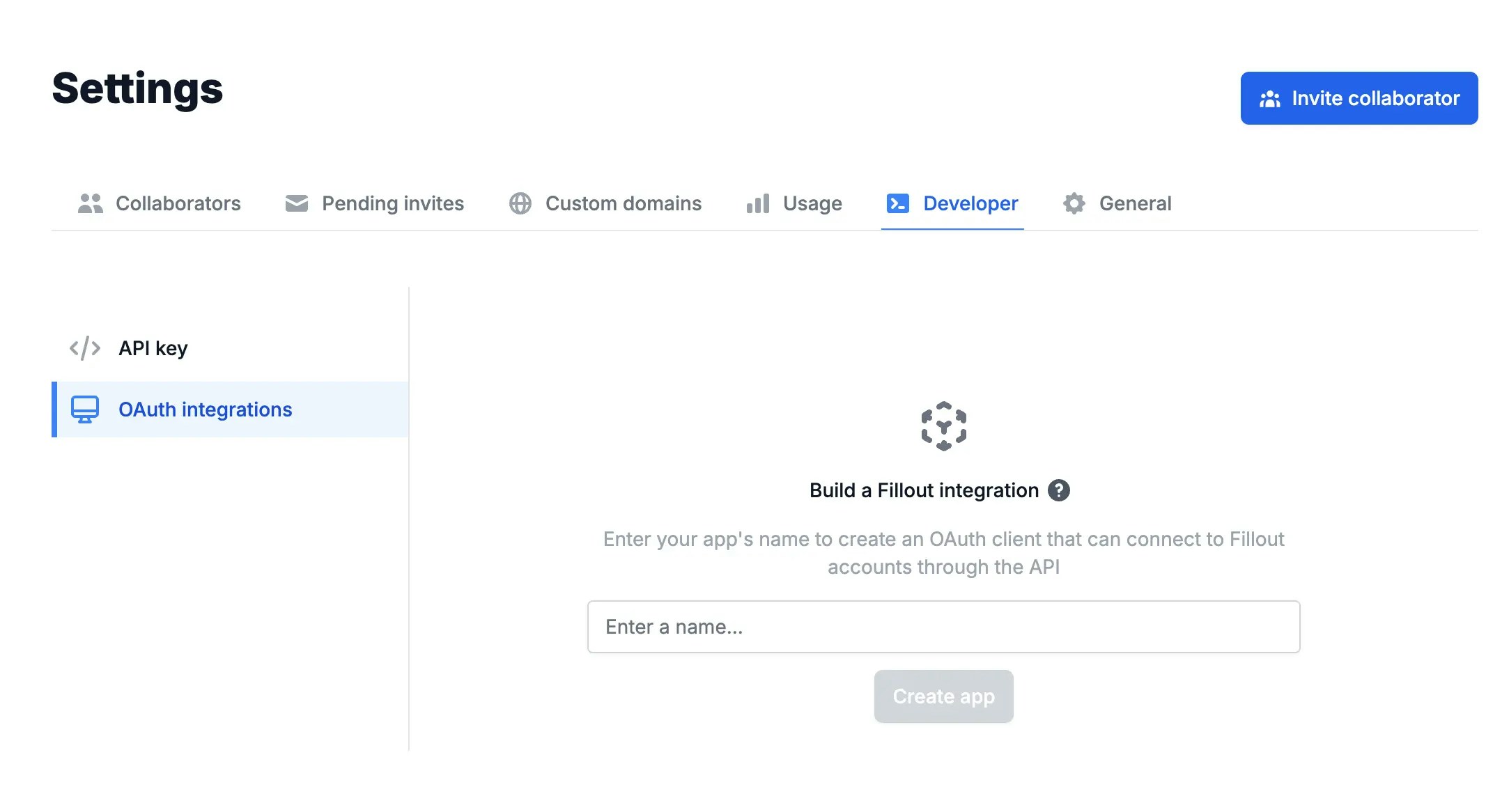Image resolution: width=1509 pixels, height=812 pixels.
Task: Click the Settings page heading
Action: pos(137,89)
